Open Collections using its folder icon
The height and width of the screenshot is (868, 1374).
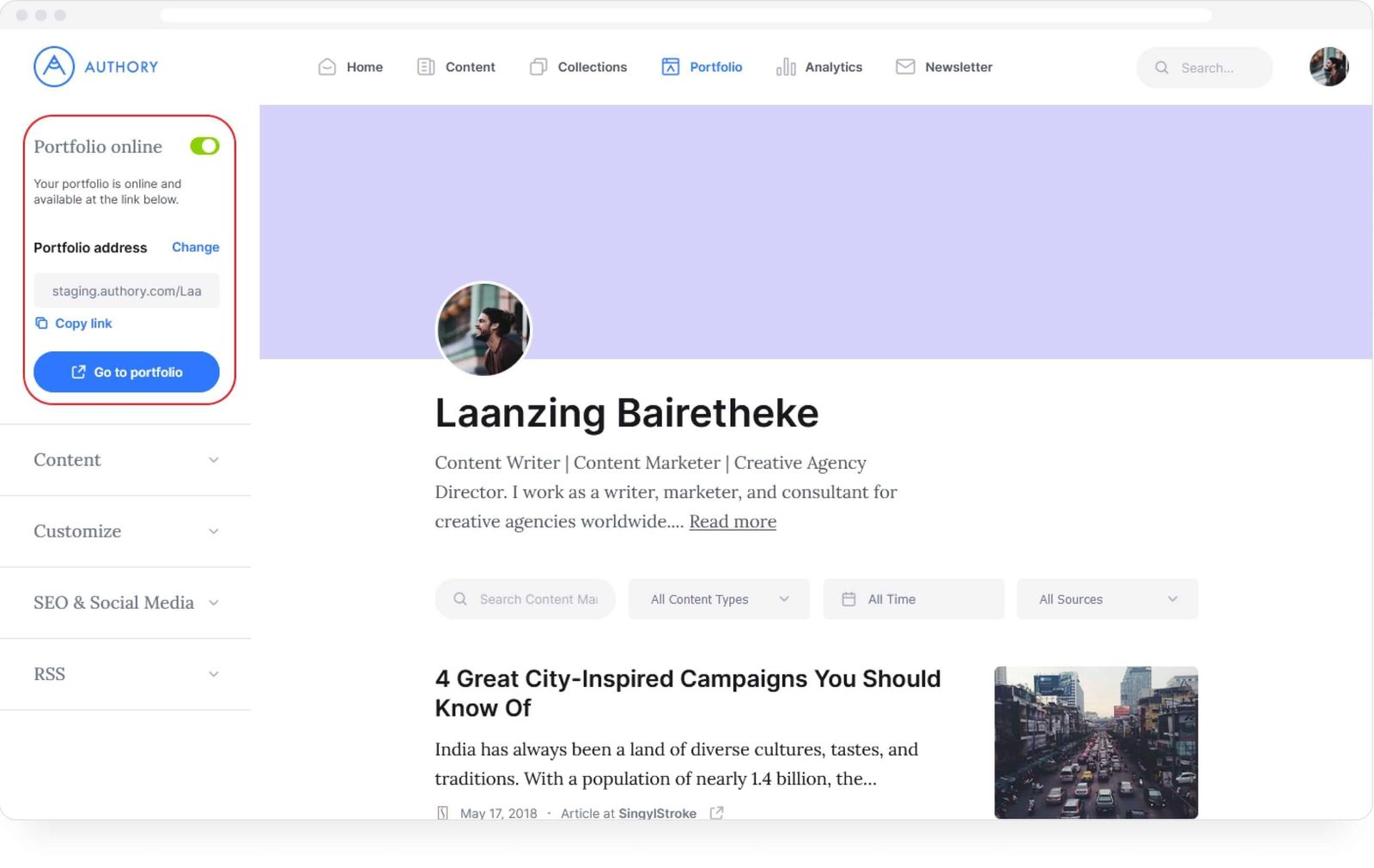point(538,66)
